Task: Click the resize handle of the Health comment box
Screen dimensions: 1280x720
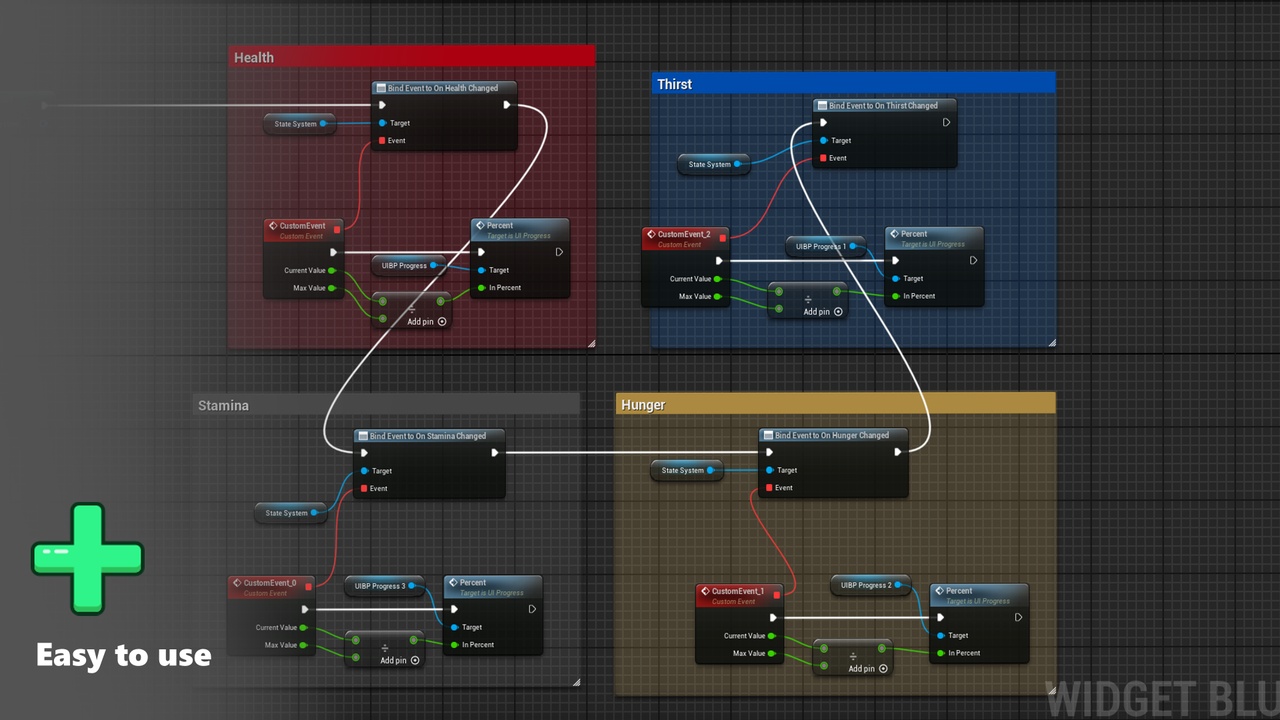Action: (591, 343)
